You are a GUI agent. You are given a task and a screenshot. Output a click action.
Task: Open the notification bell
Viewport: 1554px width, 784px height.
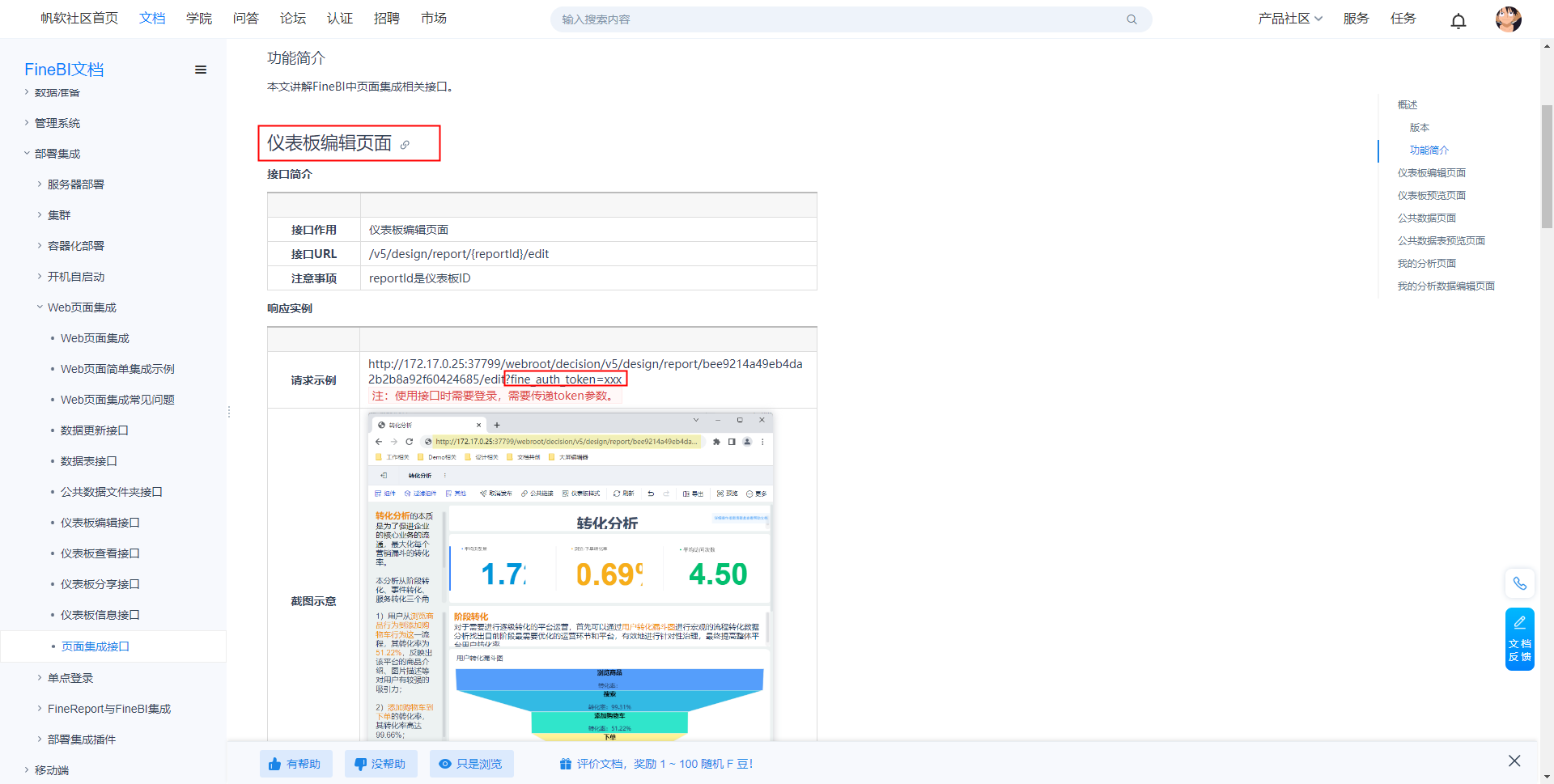(1458, 21)
